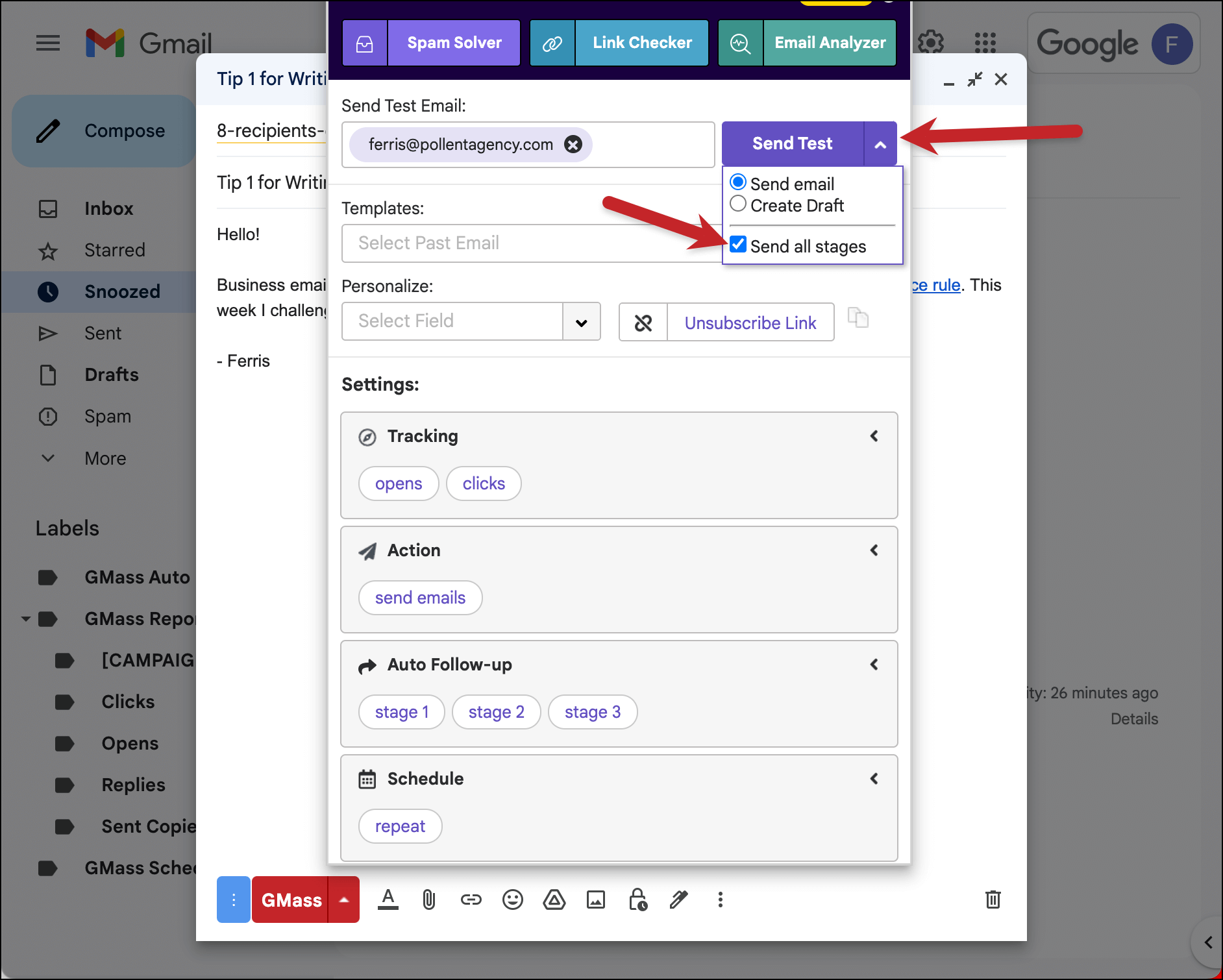1223x980 pixels.
Task: Click the Spam Solver inbox icon
Action: [x=365, y=43]
